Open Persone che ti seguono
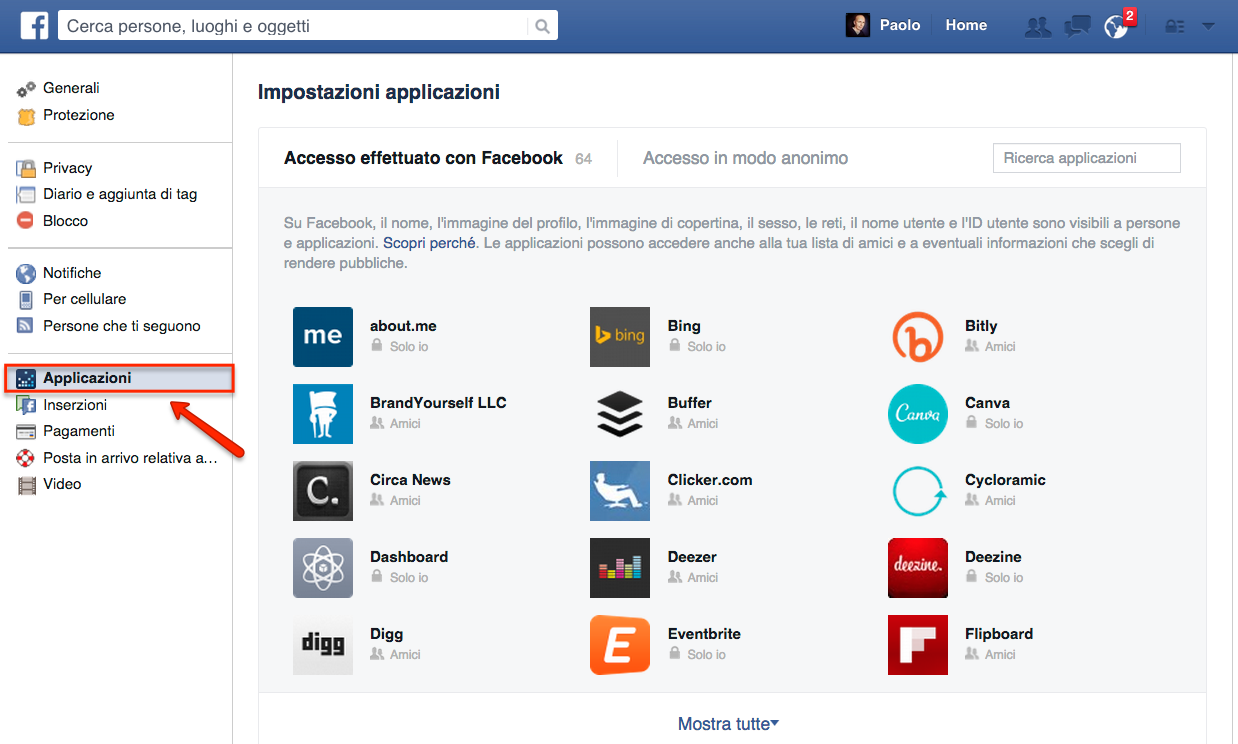 click(x=121, y=326)
